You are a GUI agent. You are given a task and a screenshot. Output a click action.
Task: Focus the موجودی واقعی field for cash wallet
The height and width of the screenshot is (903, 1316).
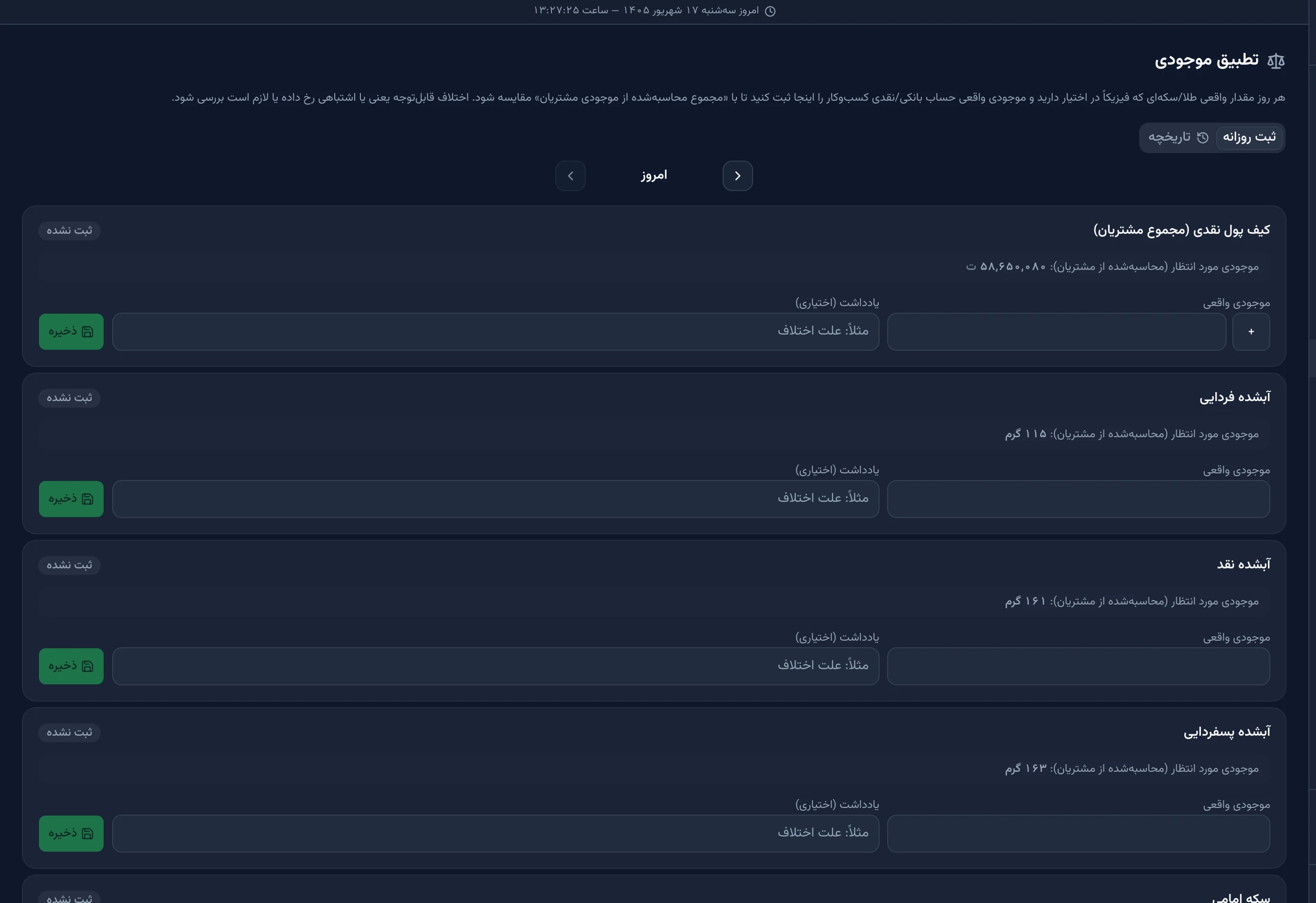click(1056, 332)
